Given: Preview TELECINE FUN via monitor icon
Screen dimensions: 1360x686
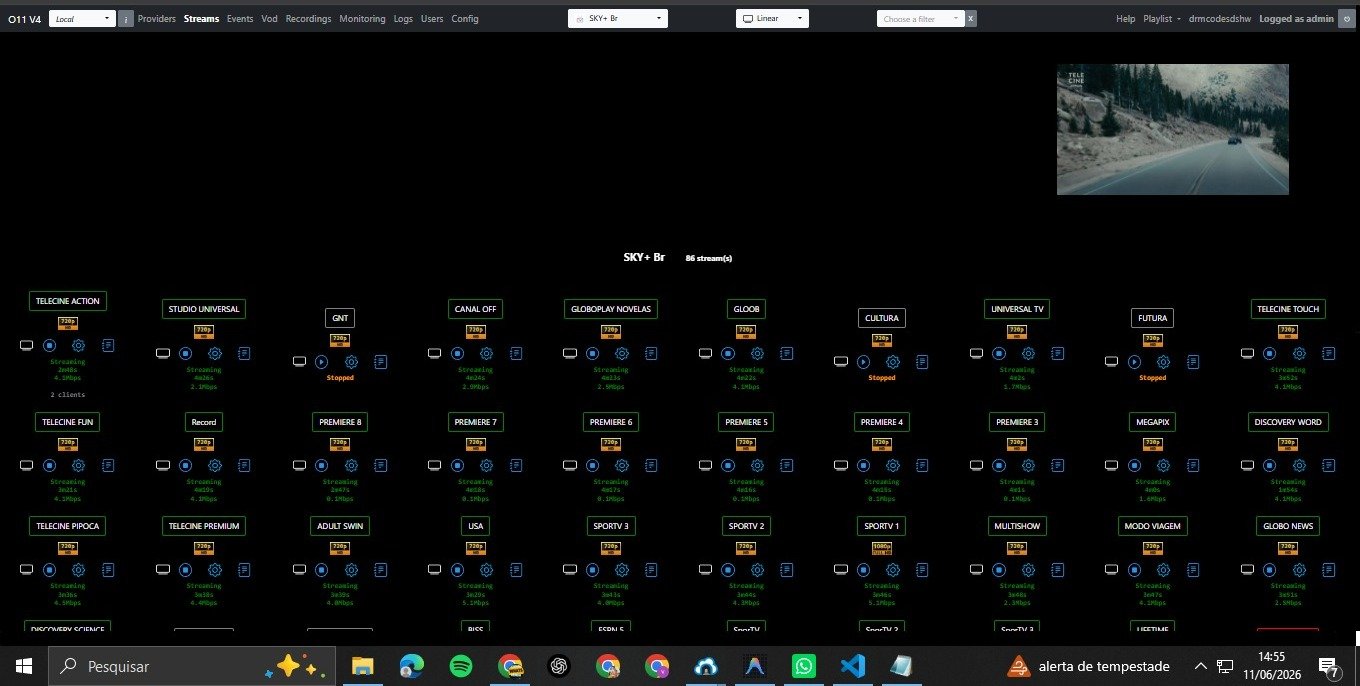Looking at the screenshot, I should pos(27,465).
